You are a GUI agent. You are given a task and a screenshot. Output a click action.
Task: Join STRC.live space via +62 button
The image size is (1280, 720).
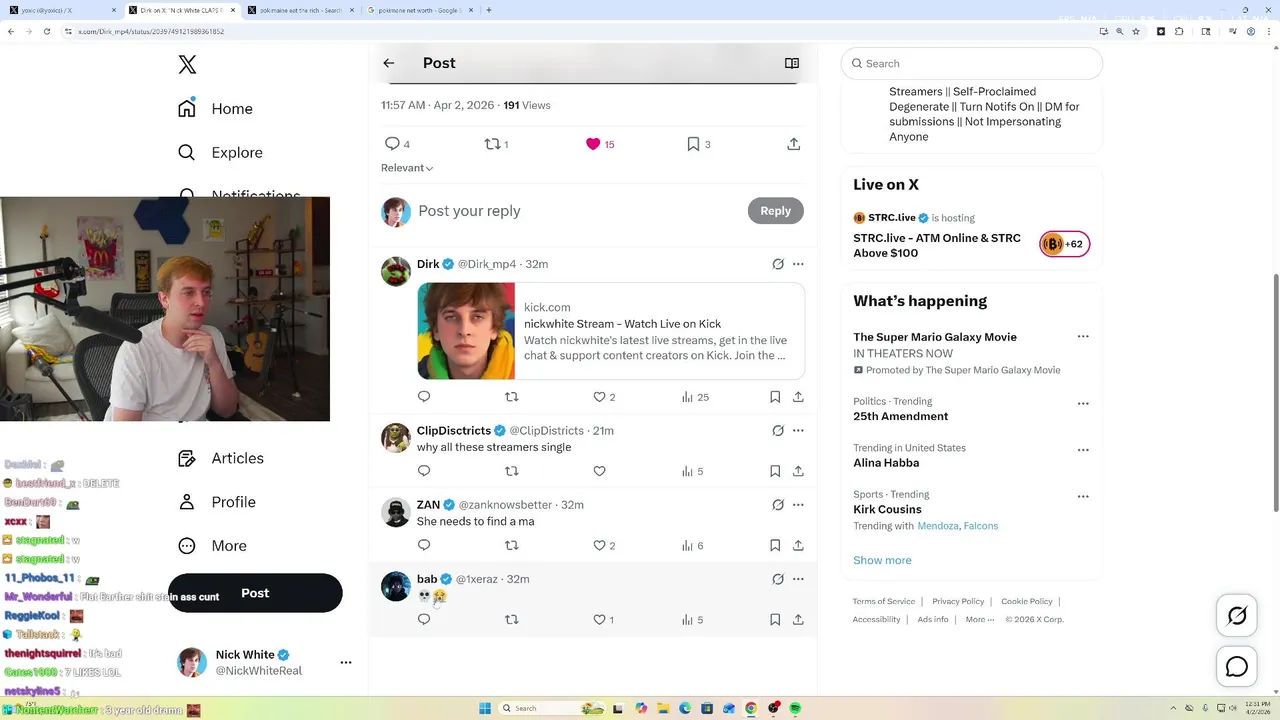pos(1064,244)
